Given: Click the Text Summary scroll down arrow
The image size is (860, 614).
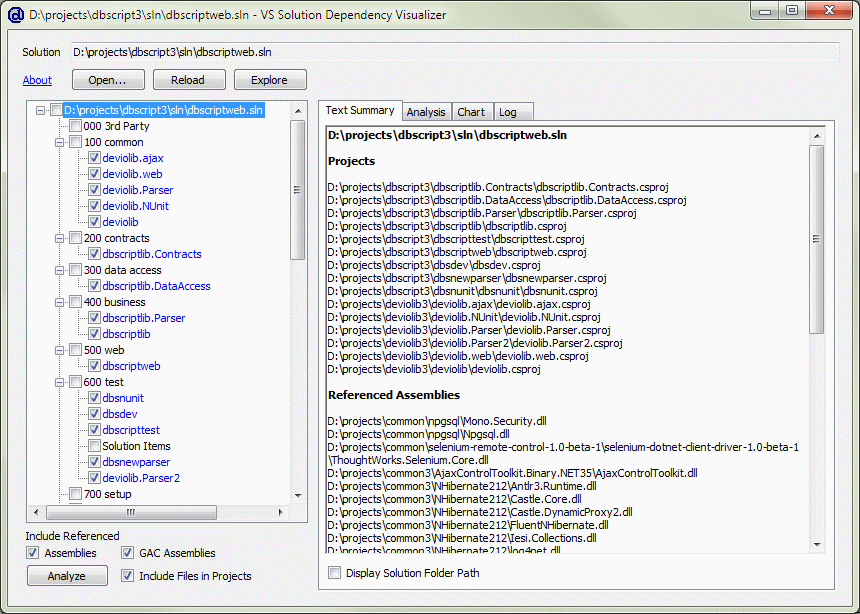Looking at the screenshot, I should 817,545.
